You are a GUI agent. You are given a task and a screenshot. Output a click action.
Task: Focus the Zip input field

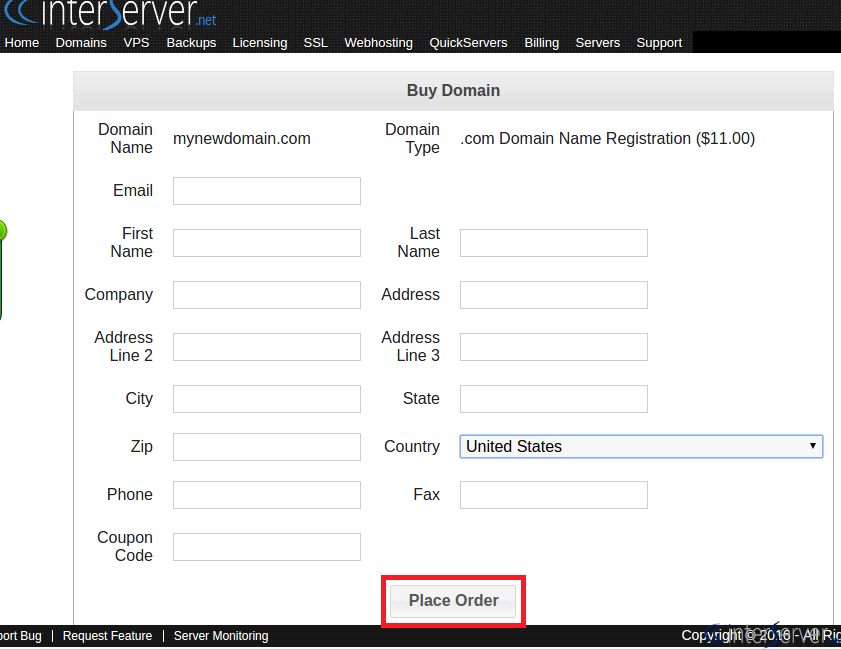point(267,447)
